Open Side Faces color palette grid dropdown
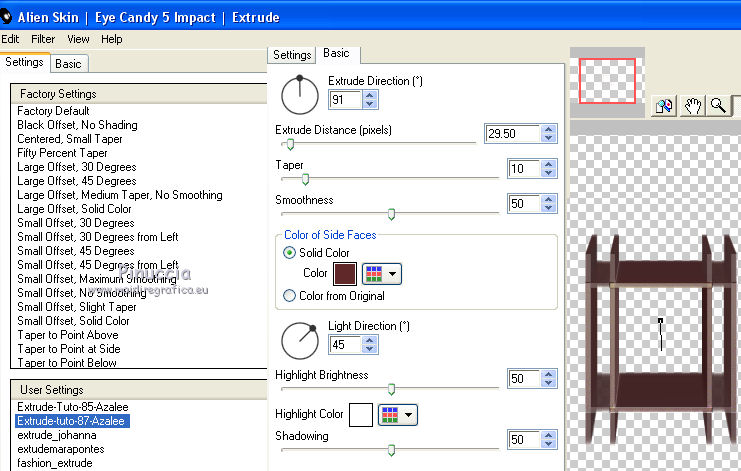 pyautogui.click(x=382, y=274)
